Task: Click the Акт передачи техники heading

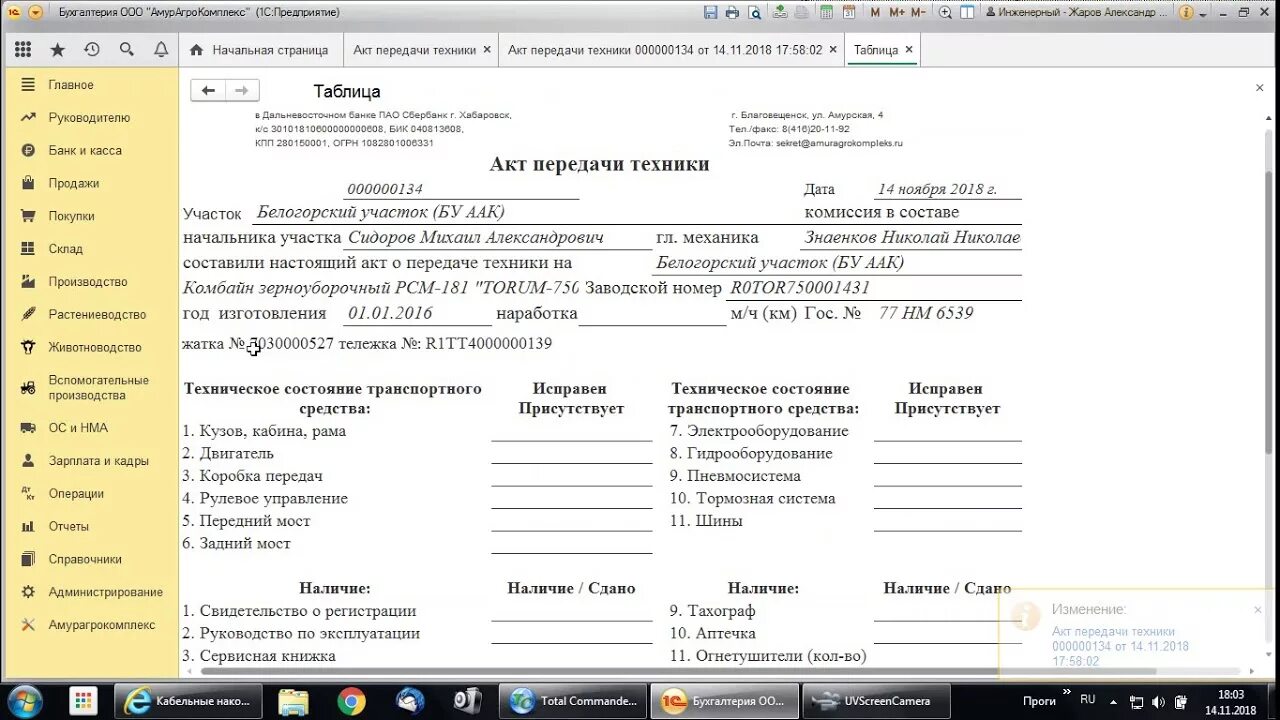Action: [x=599, y=164]
